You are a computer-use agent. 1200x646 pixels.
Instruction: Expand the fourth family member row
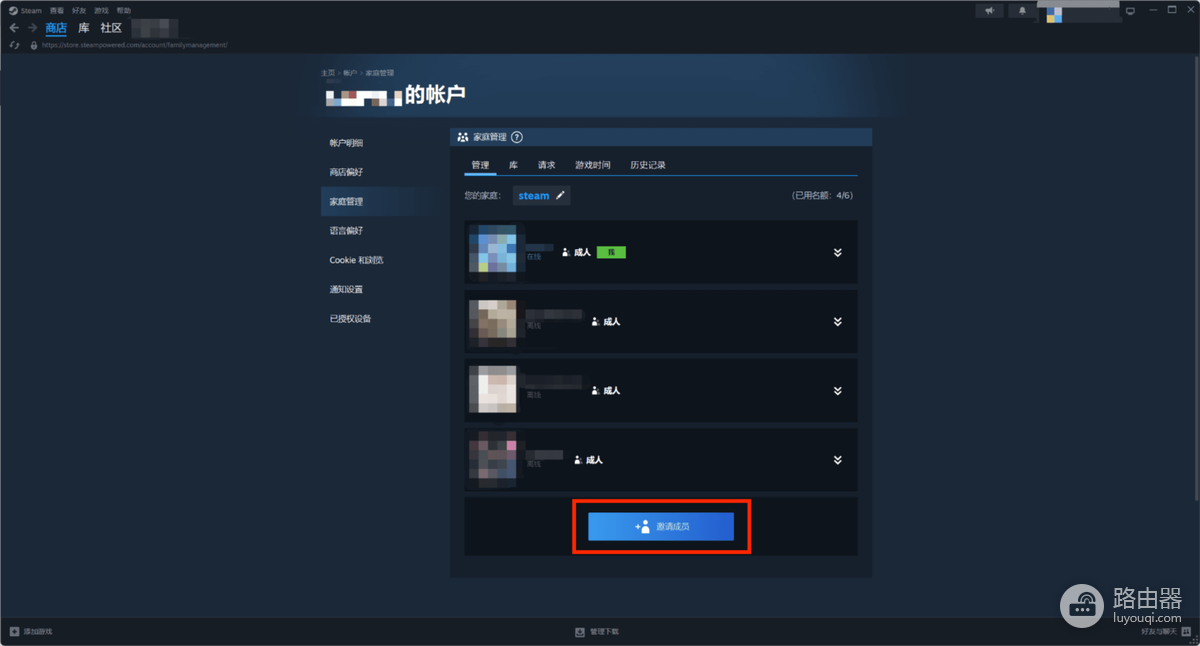pos(838,460)
